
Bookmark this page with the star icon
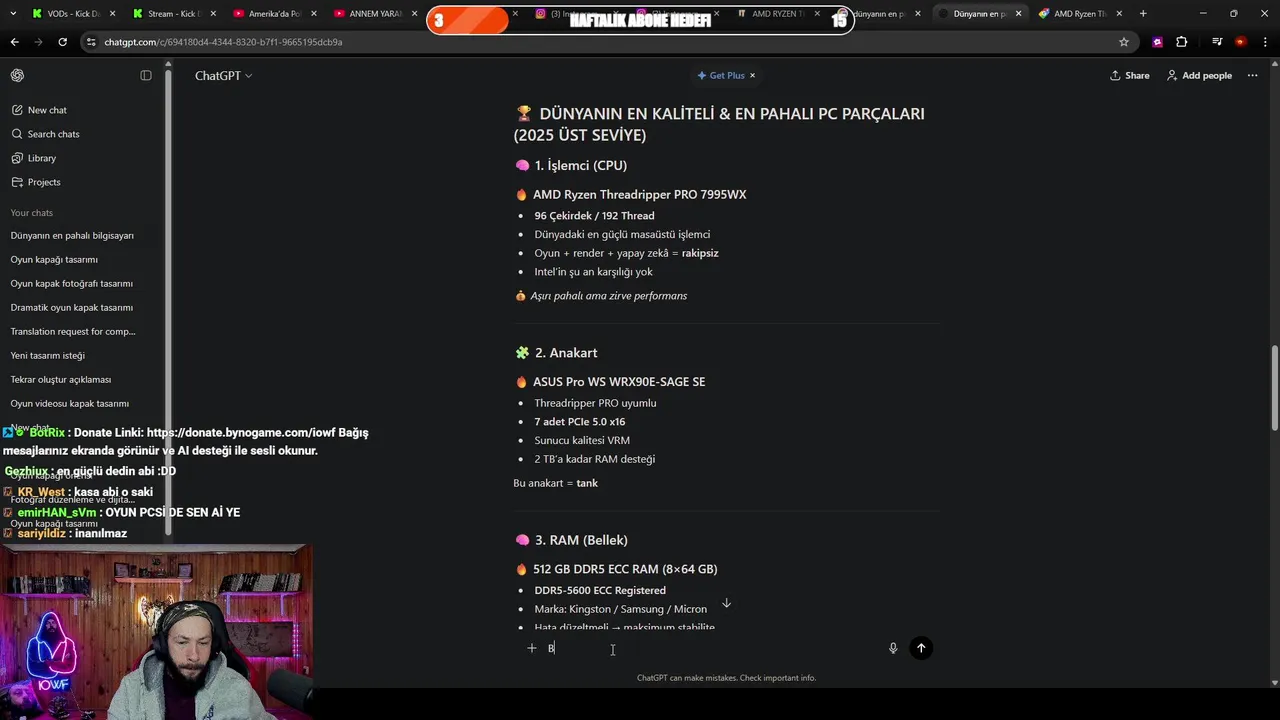point(1124,42)
